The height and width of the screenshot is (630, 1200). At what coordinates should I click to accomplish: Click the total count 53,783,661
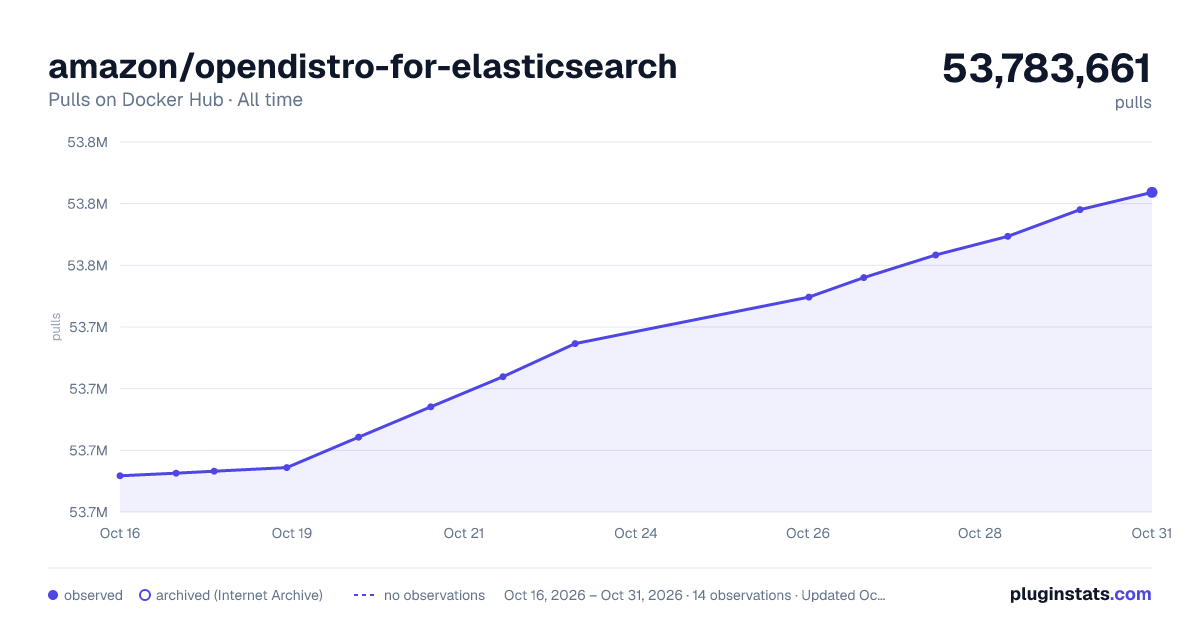click(1046, 68)
